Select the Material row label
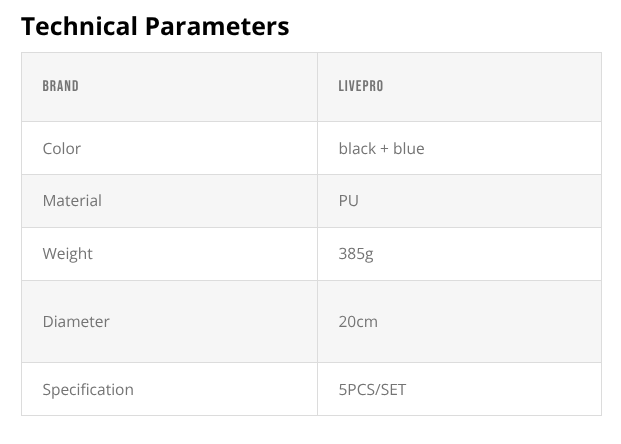Image resolution: width=621 pixels, height=444 pixels. pyautogui.click(x=72, y=200)
